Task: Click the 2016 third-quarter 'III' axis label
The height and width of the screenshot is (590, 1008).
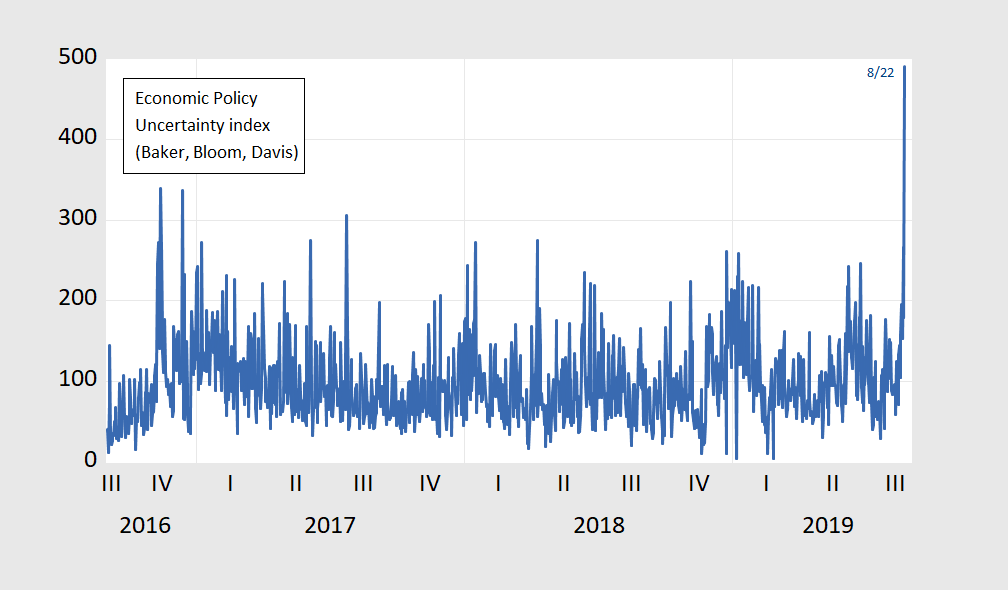Action: click(x=111, y=483)
